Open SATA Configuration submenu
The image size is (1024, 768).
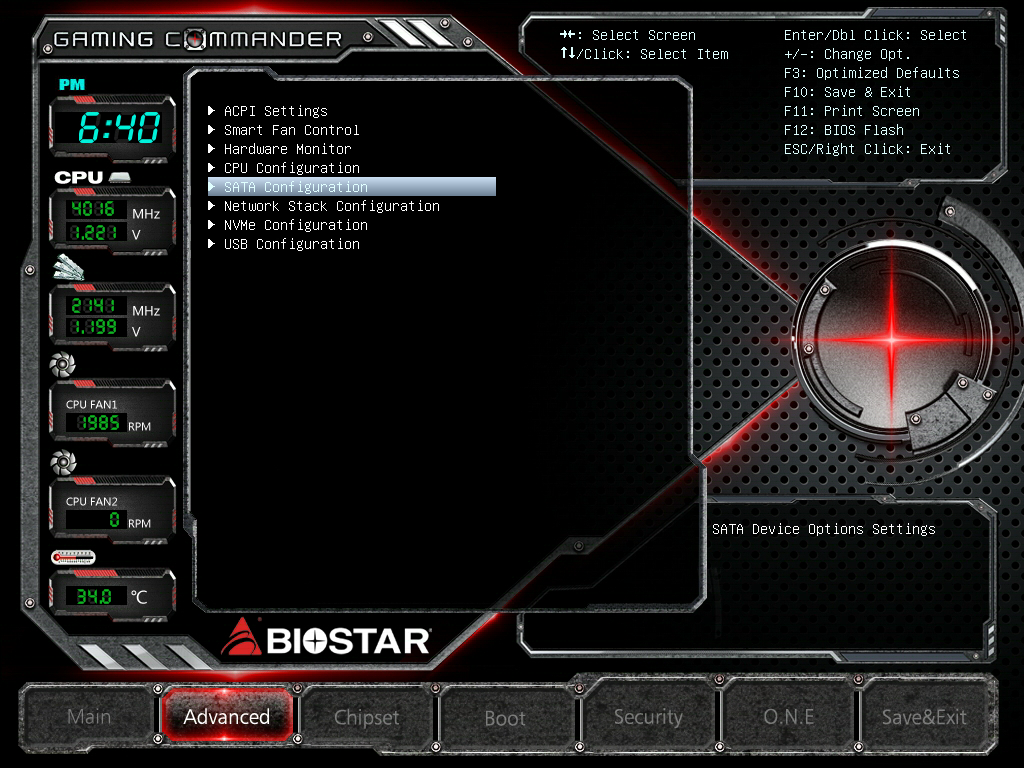[351, 187]
